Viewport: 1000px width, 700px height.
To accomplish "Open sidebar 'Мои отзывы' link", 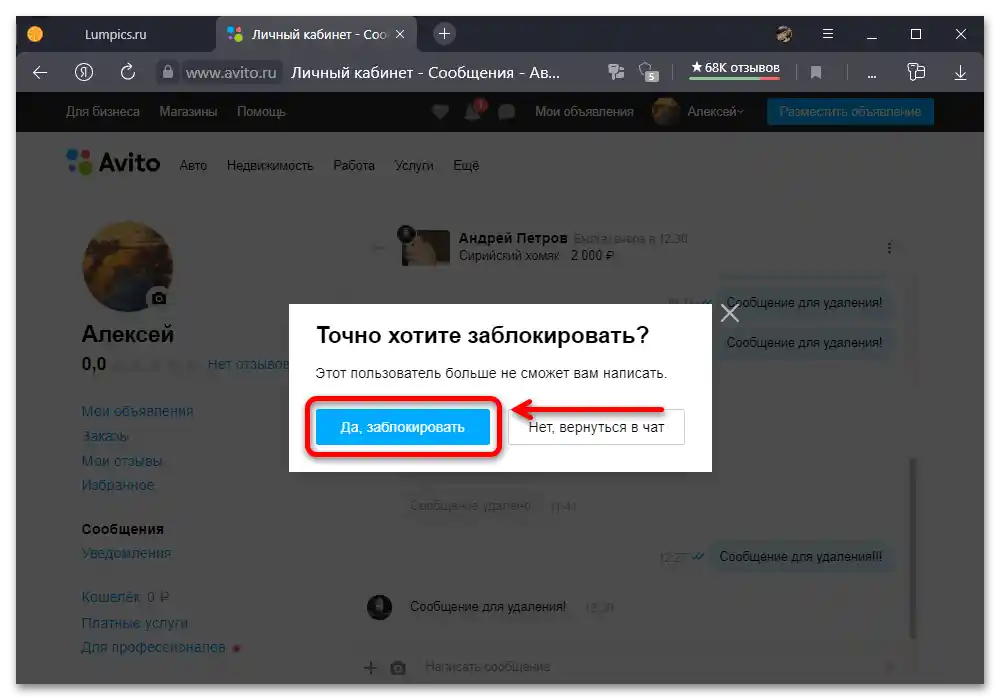I will 122,461.
